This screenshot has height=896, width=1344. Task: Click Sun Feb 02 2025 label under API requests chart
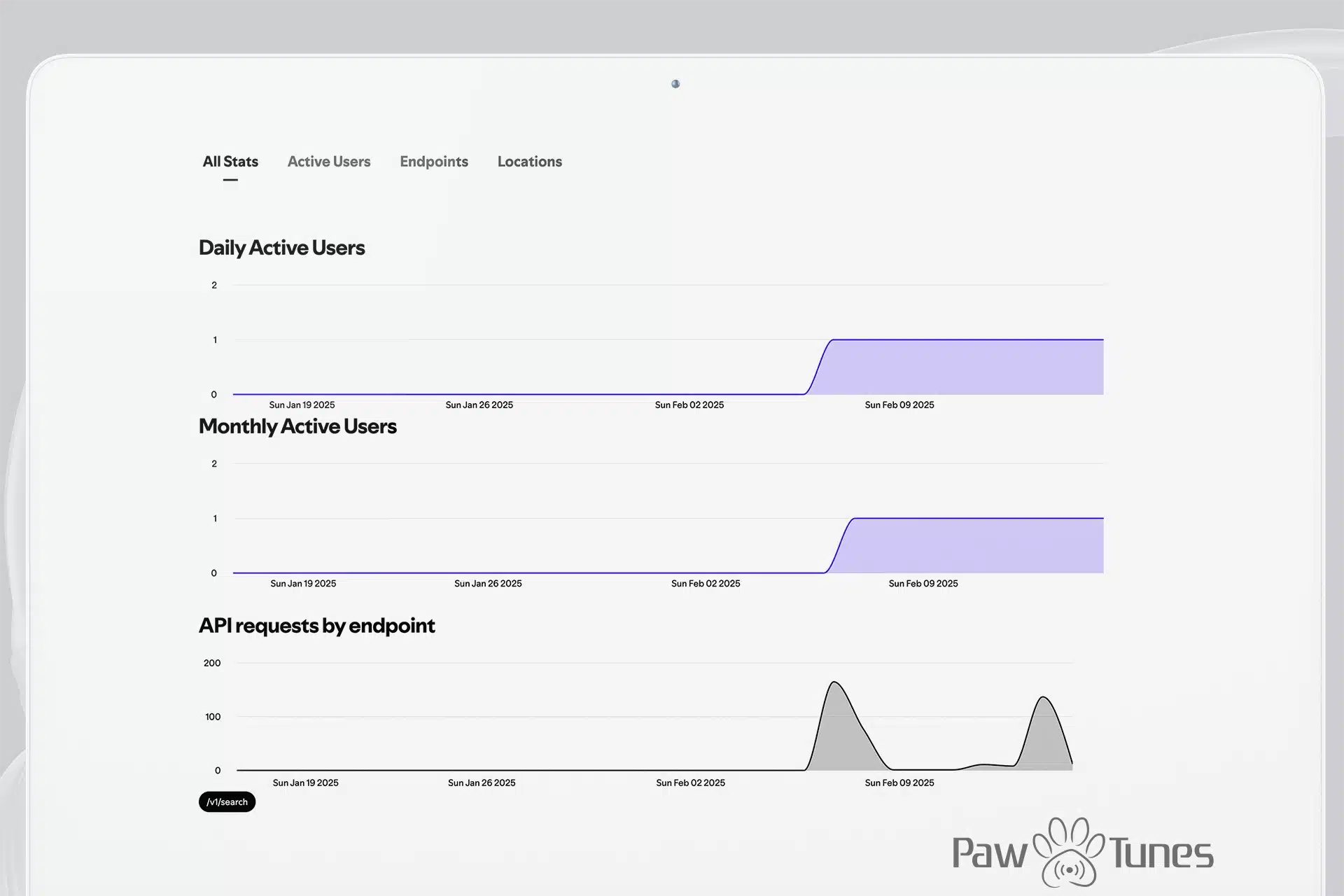pyautogui.click(x=690, y=783)
